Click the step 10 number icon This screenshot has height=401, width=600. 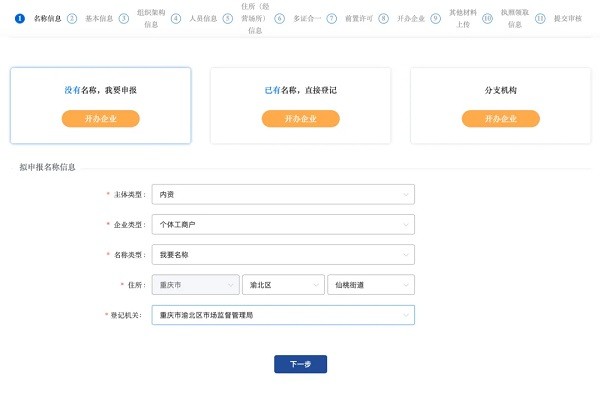[487, 18]
